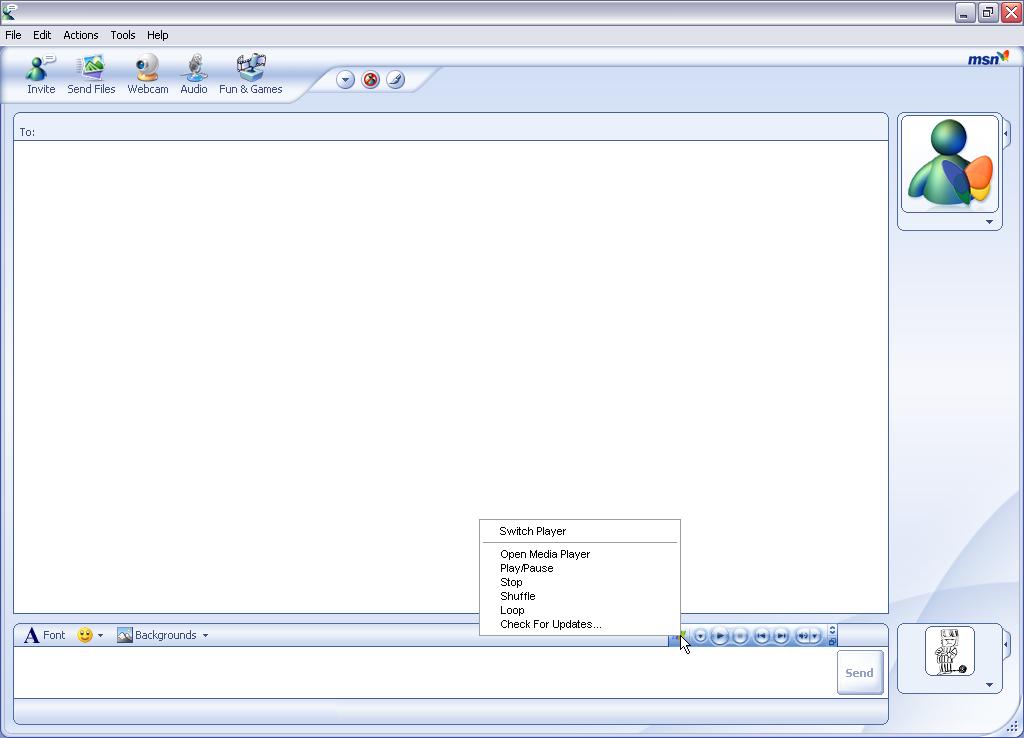The width and height of the screenshot is (1024, 738).
Task: Collapse the contact display picture side arrow
Action: tap(1006, 134)
